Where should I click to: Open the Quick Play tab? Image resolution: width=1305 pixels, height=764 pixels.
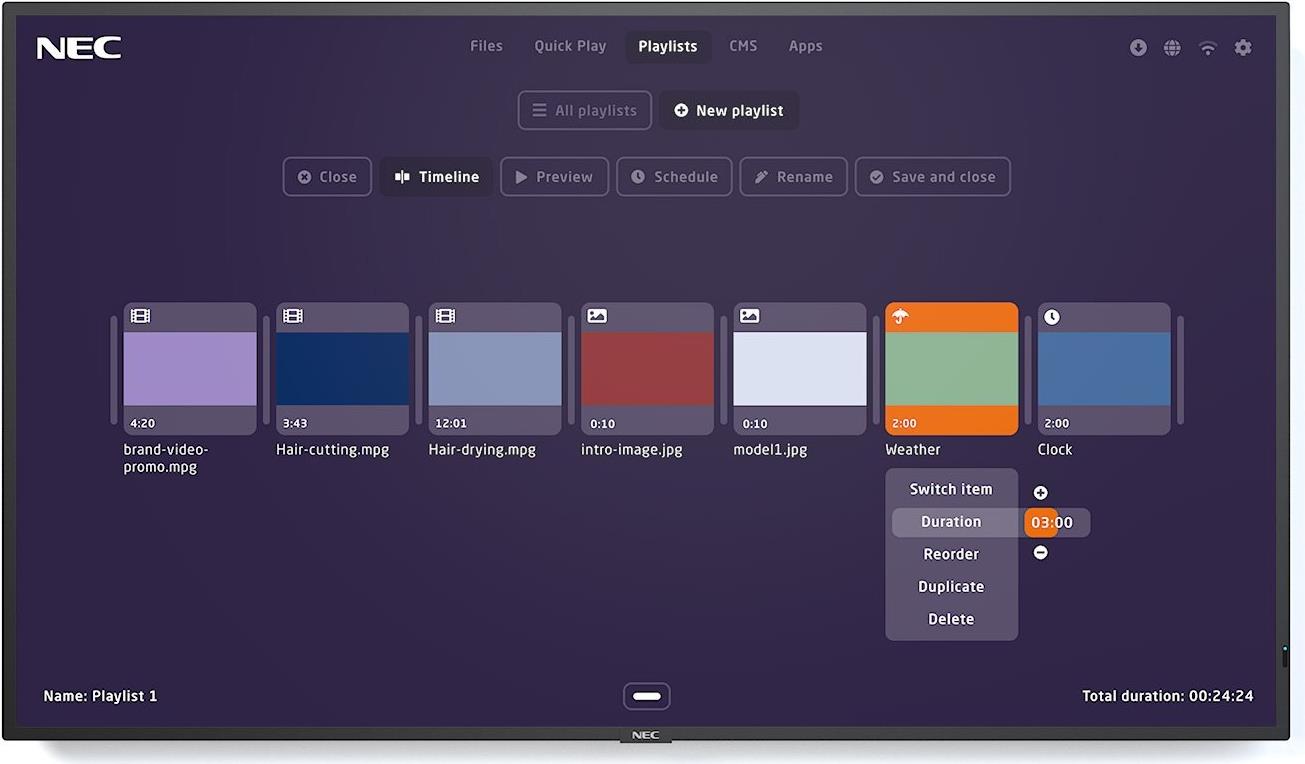click(570, 46)
